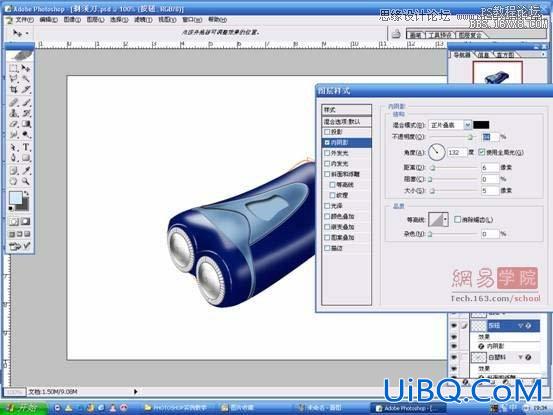Select the Healing Brush tool

[x=14, y=103]
